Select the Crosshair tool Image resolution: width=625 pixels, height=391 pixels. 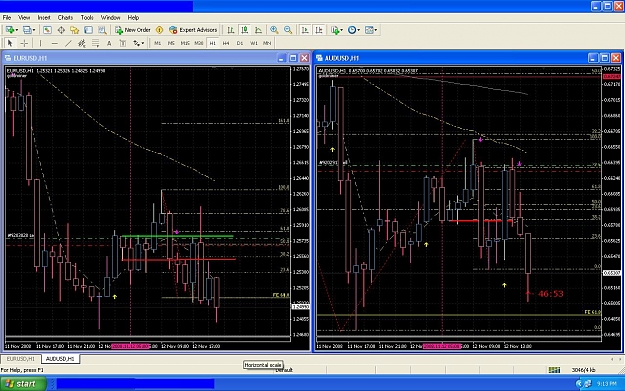tap(24, 43)
